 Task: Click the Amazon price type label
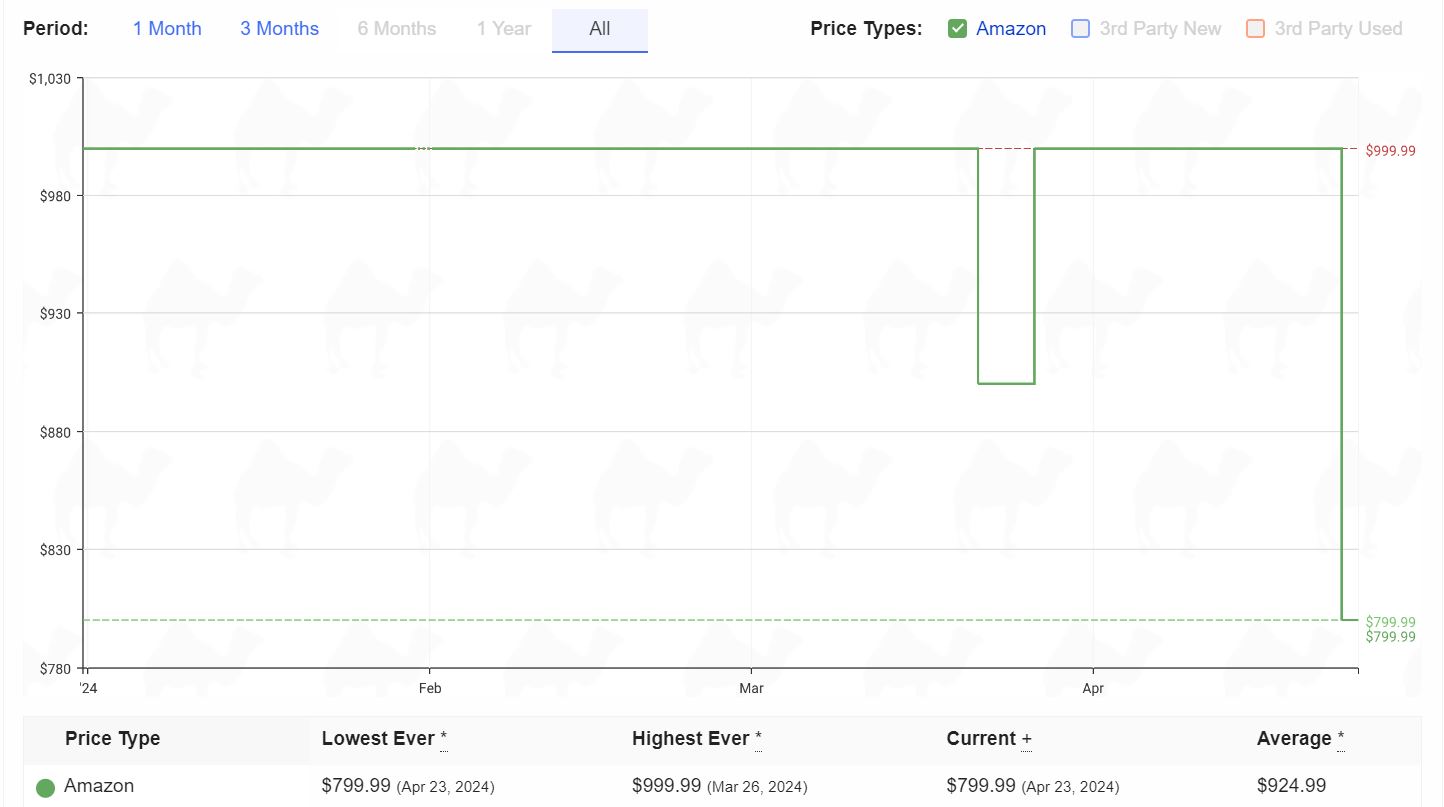(1011, 29)
